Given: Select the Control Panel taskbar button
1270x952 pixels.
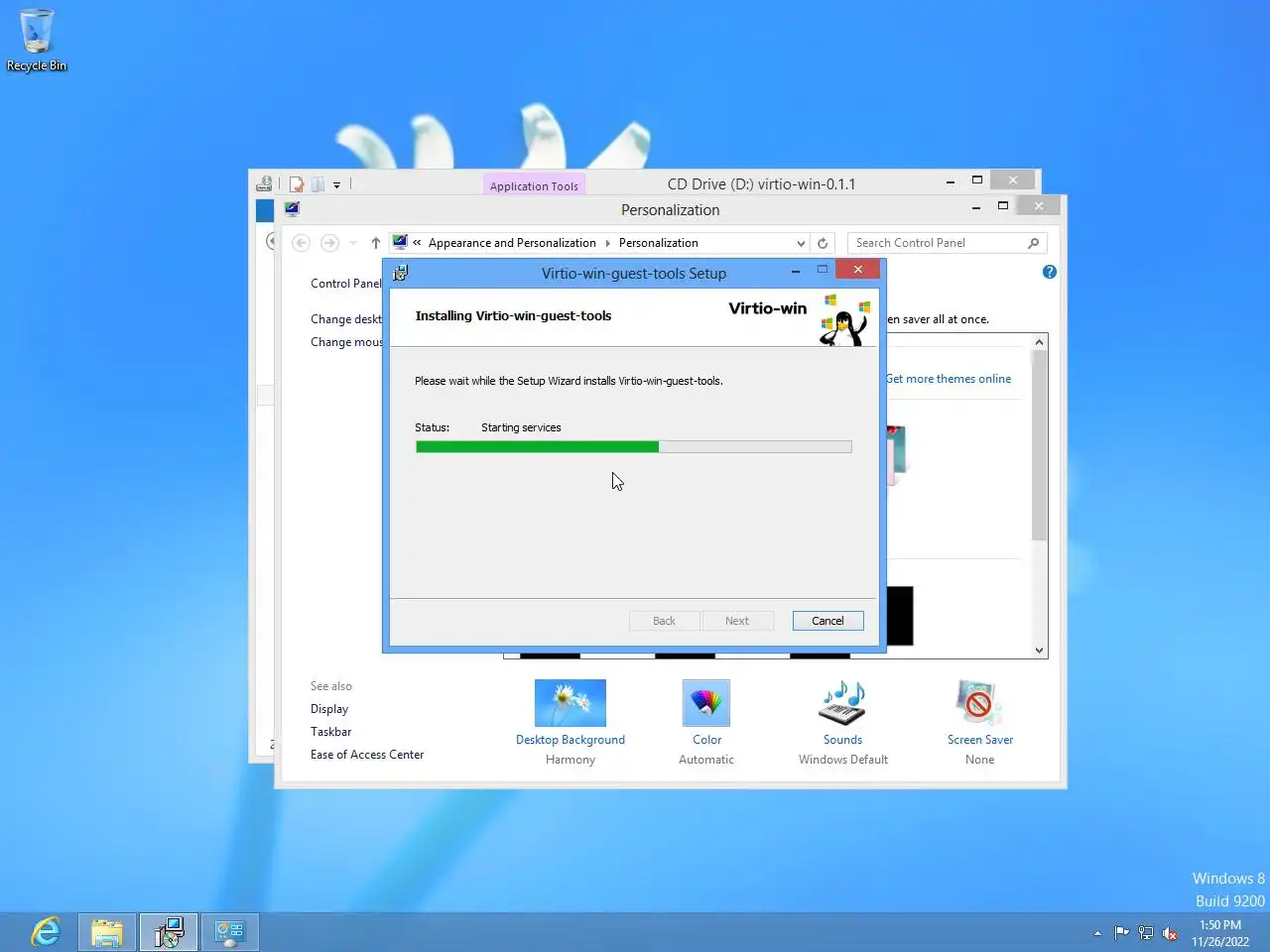Looking at the screenshot, I should pos(230,932).
